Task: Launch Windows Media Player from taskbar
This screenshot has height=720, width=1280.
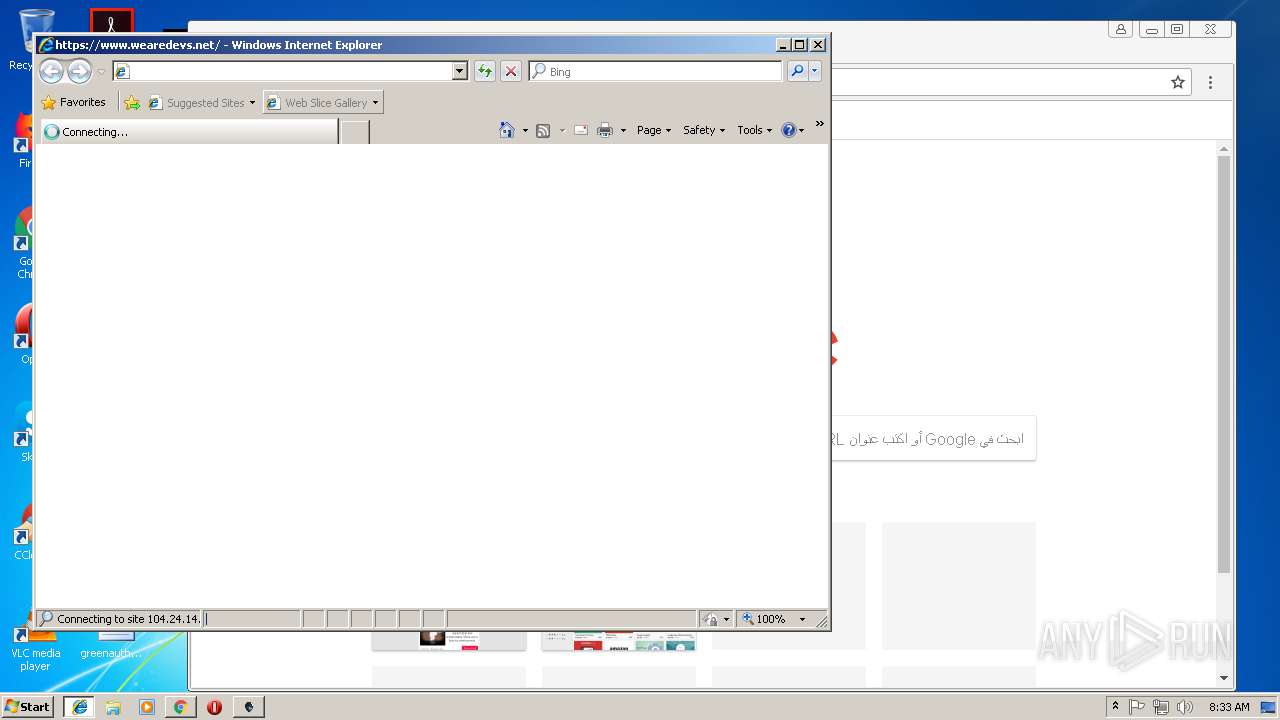Action: pyautogui.click(x=147, y=706)
